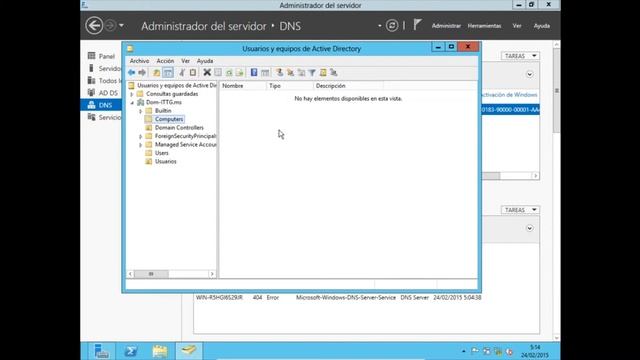
Task: Create a new group with the group icon
Action: (x=290, y=73)
